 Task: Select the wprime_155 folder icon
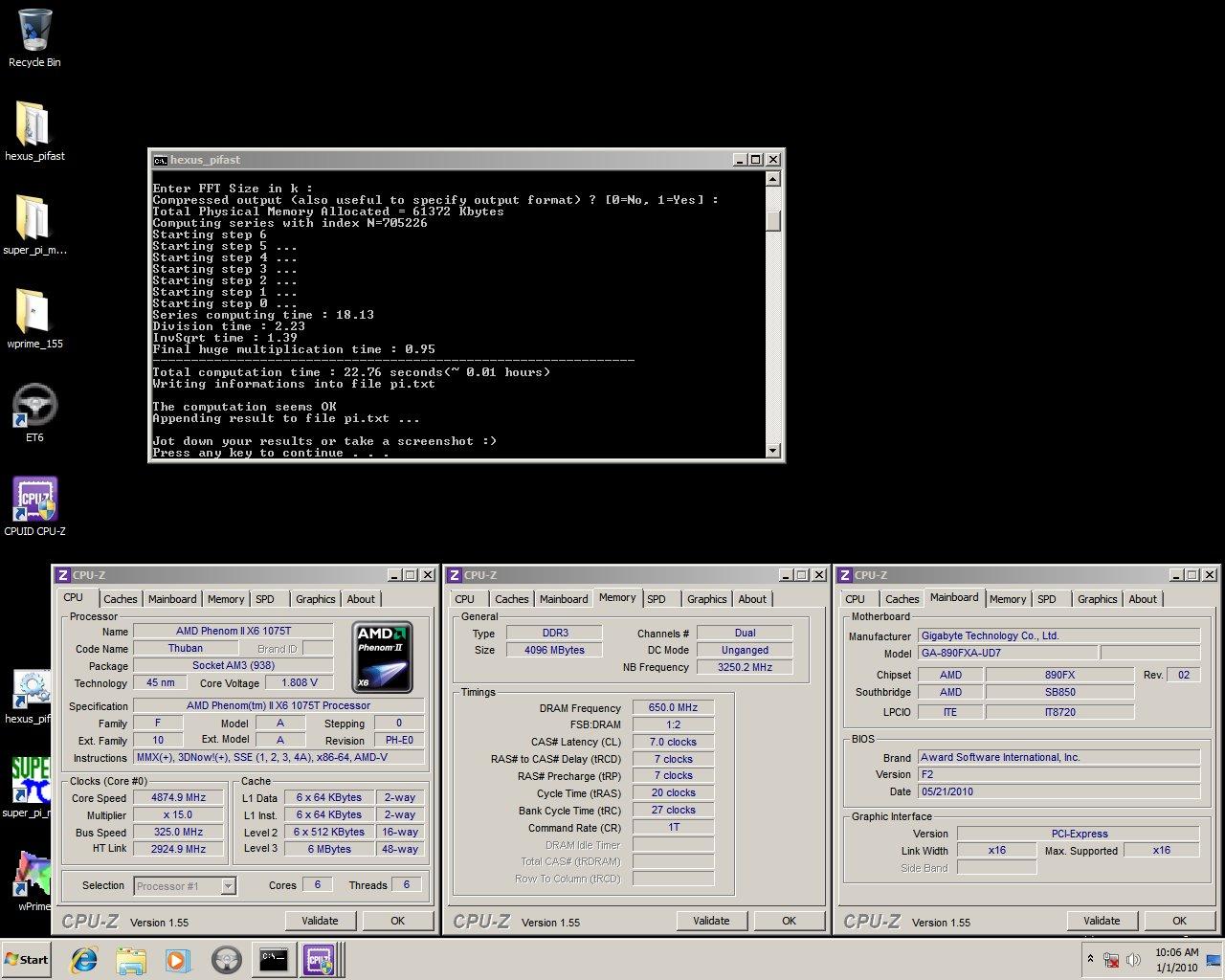(34, 319)
